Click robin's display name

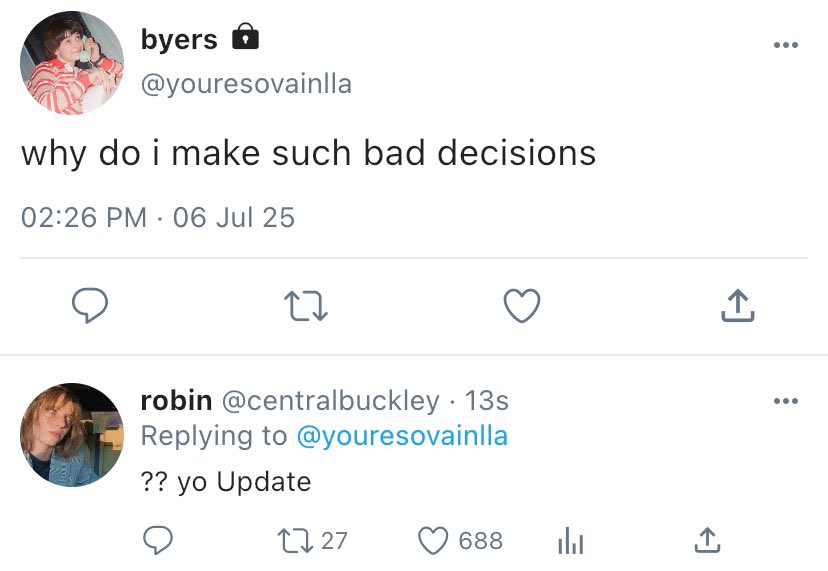[x=176, y=401]
